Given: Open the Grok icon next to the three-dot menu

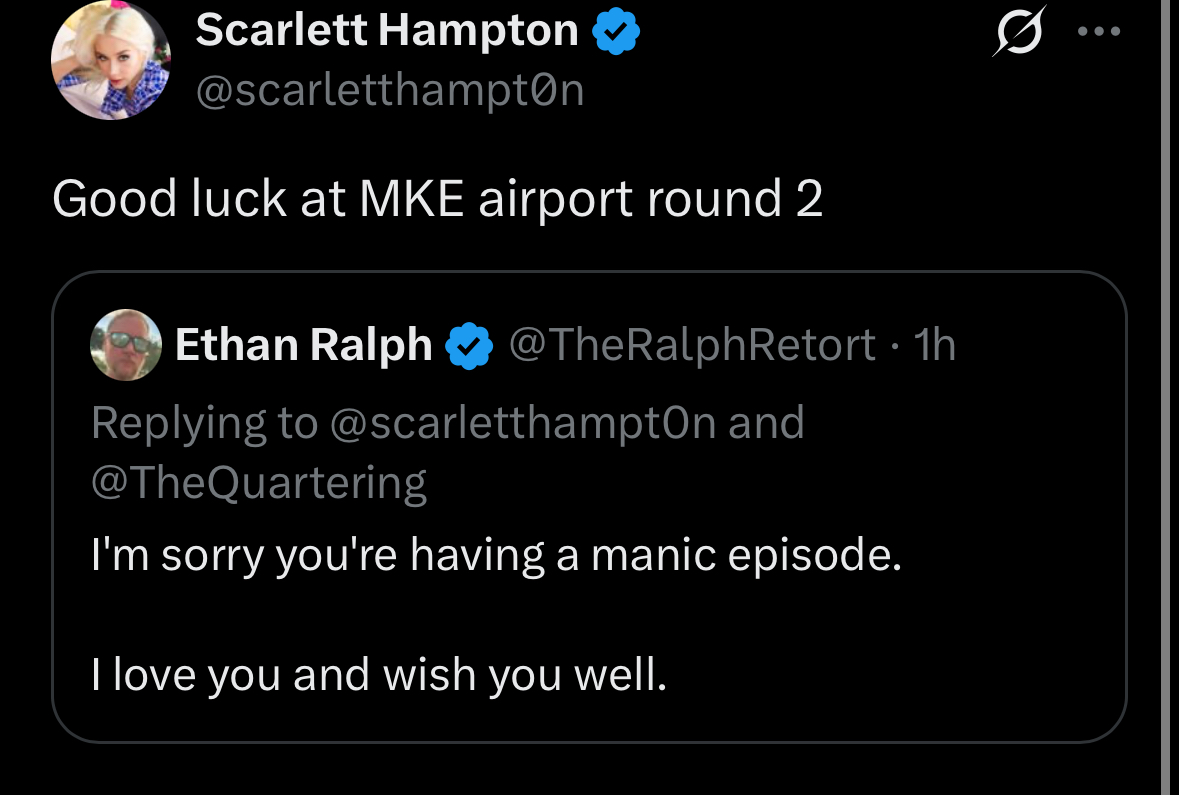Looking at the screenshot, I should tap(1020, 32).
